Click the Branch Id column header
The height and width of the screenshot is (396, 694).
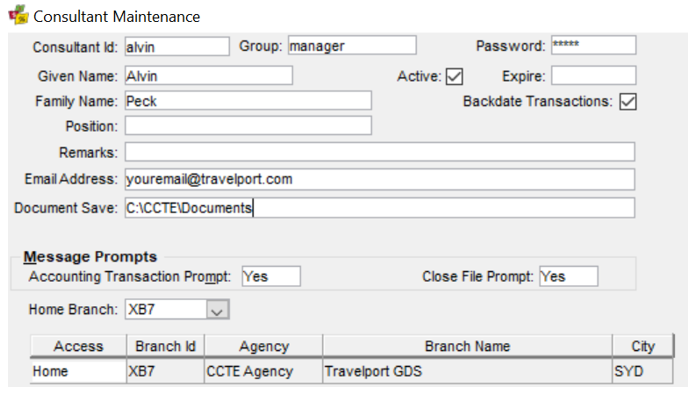pos(166,346)
